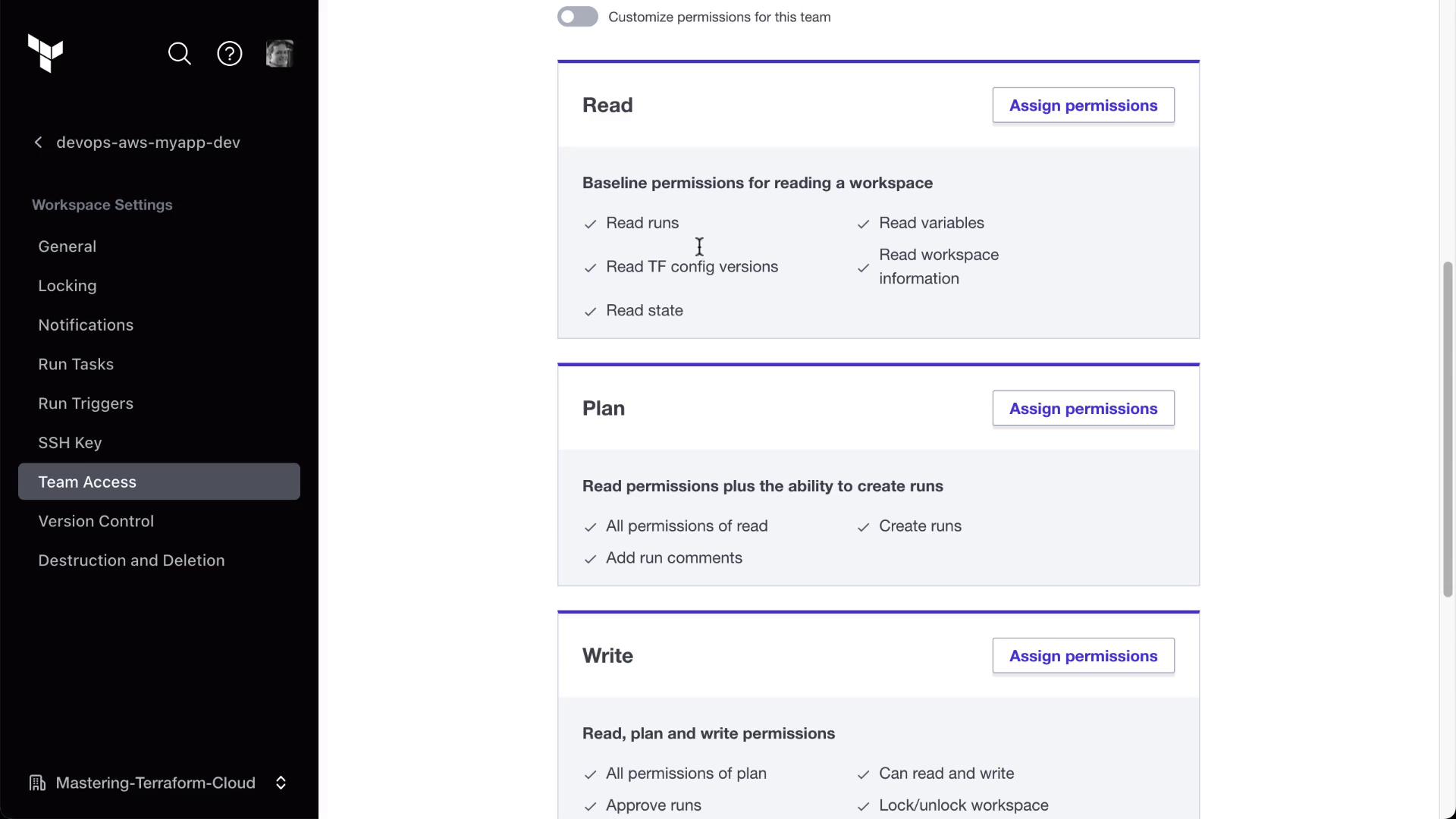This screenshot has width=1456, height=819.
Task: Assign permissions for Plan access
Action: 1083,409
